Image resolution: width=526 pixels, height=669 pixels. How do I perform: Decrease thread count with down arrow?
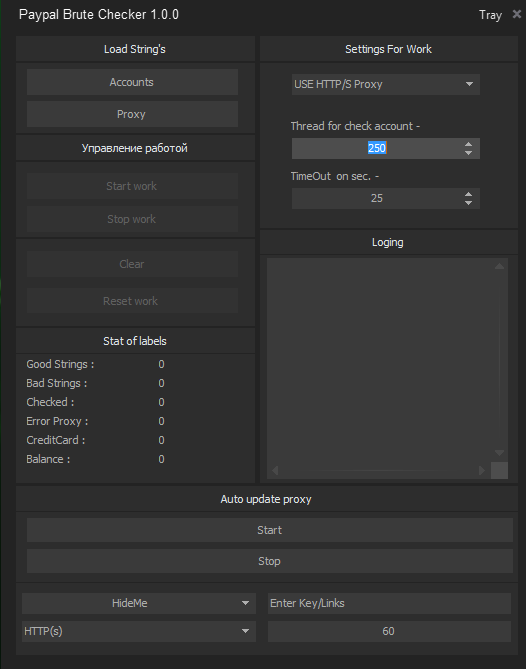pyautogui.click(x=468, y=153)
